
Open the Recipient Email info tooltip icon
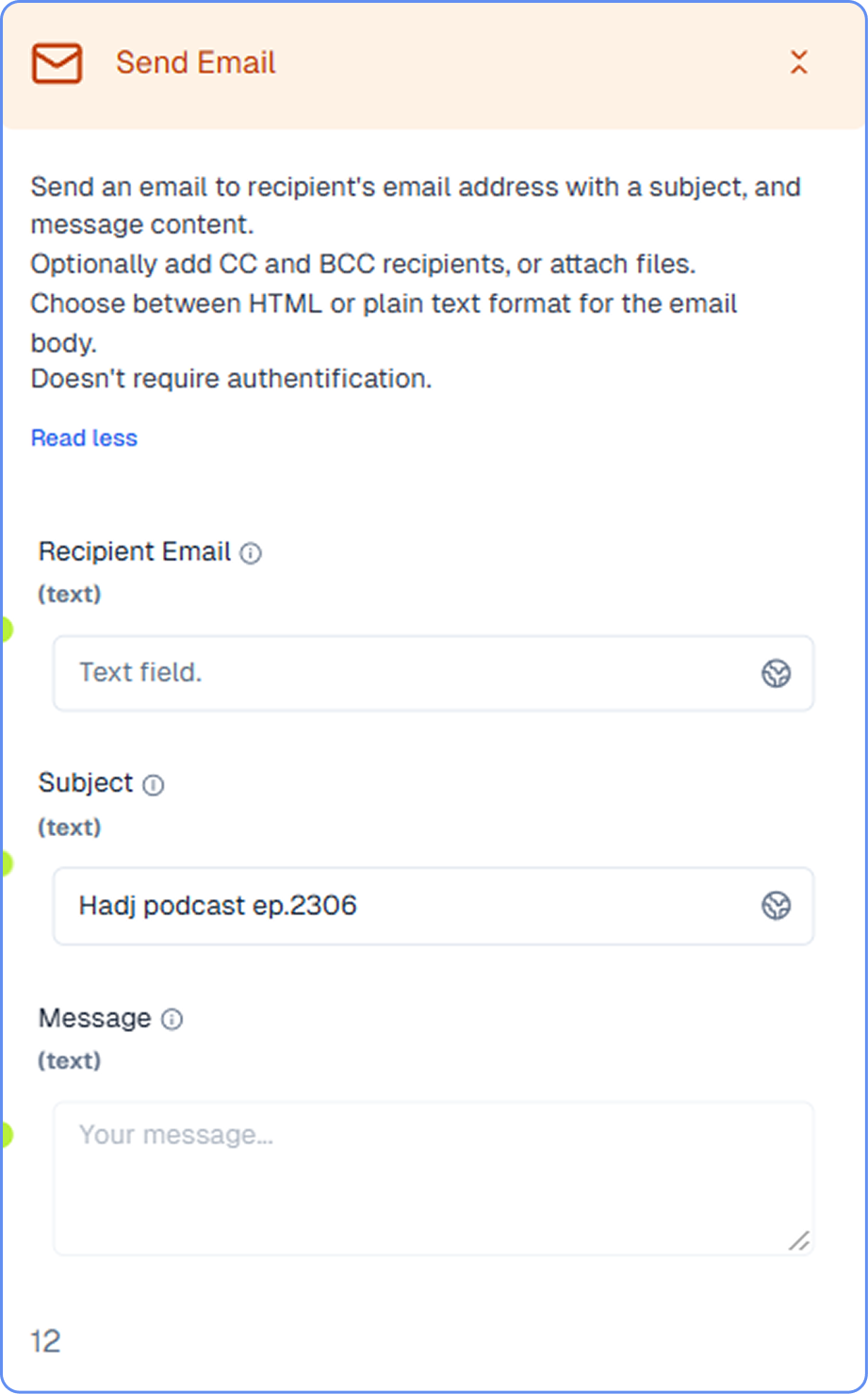[x=251, y=553]
